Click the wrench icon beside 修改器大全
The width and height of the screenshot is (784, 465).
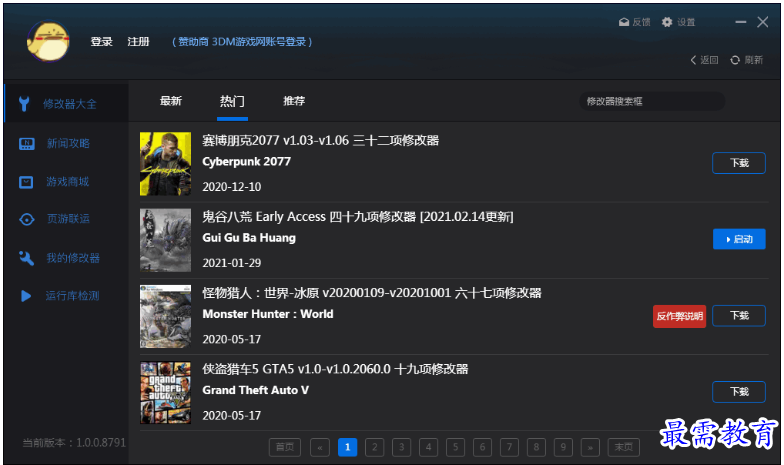pyautogui.click(x=24, y=104)
